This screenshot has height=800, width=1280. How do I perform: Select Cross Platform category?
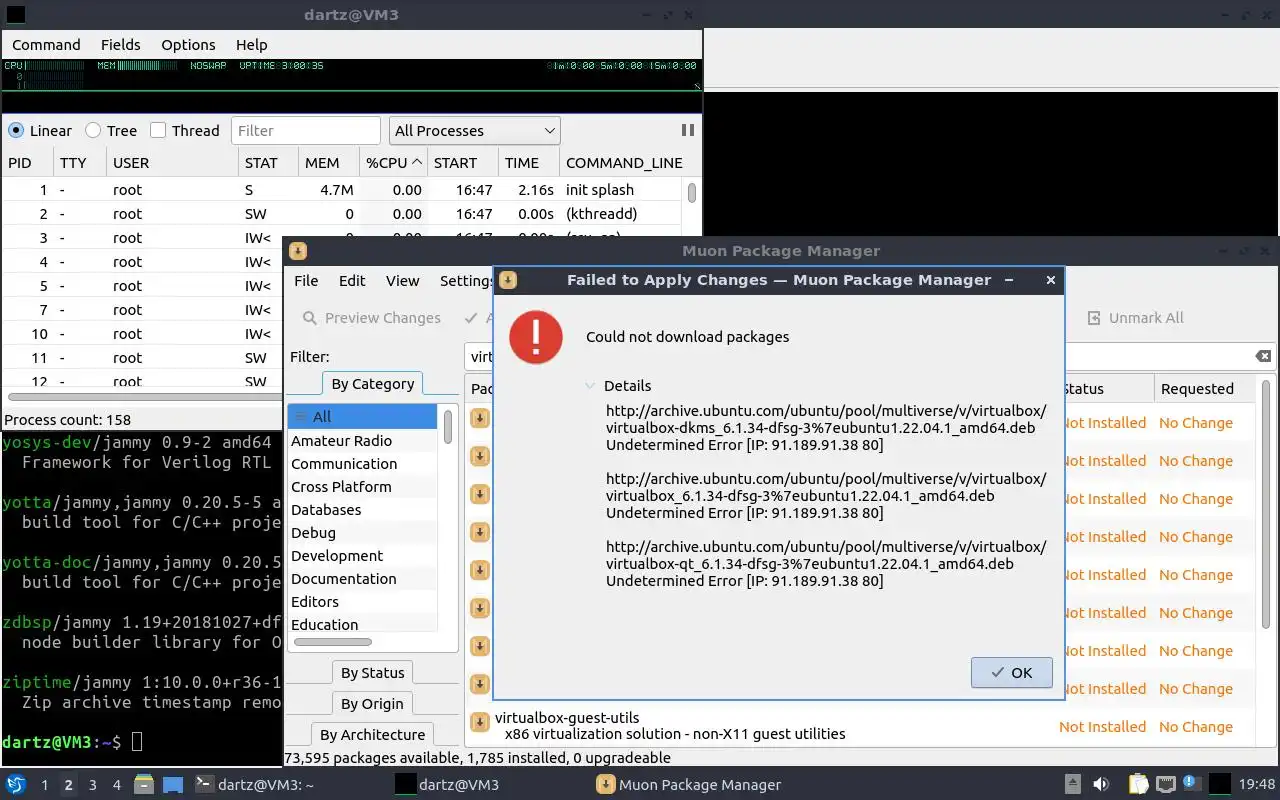[x=362, y=487]
